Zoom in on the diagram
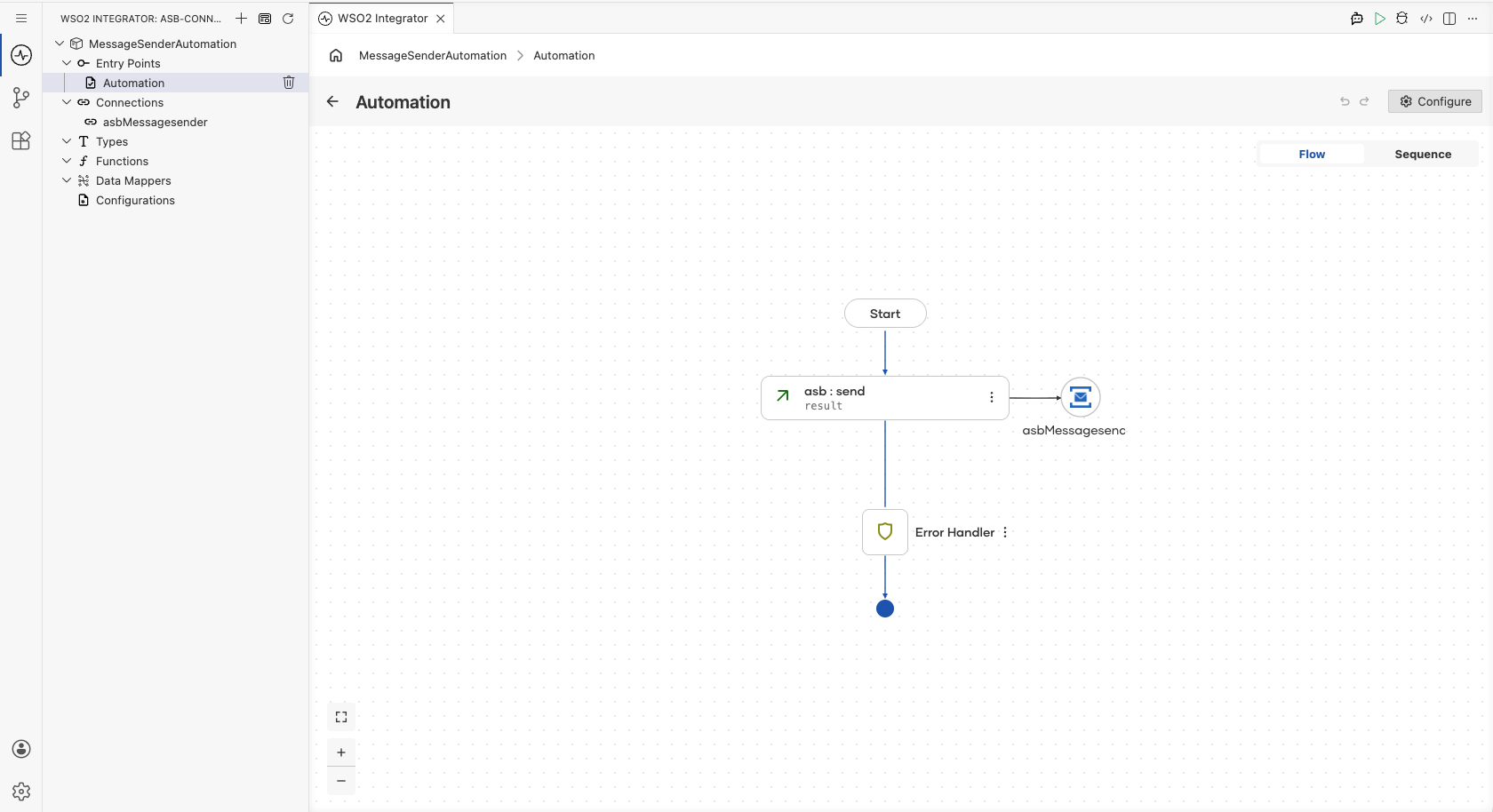 coord(341,752)
